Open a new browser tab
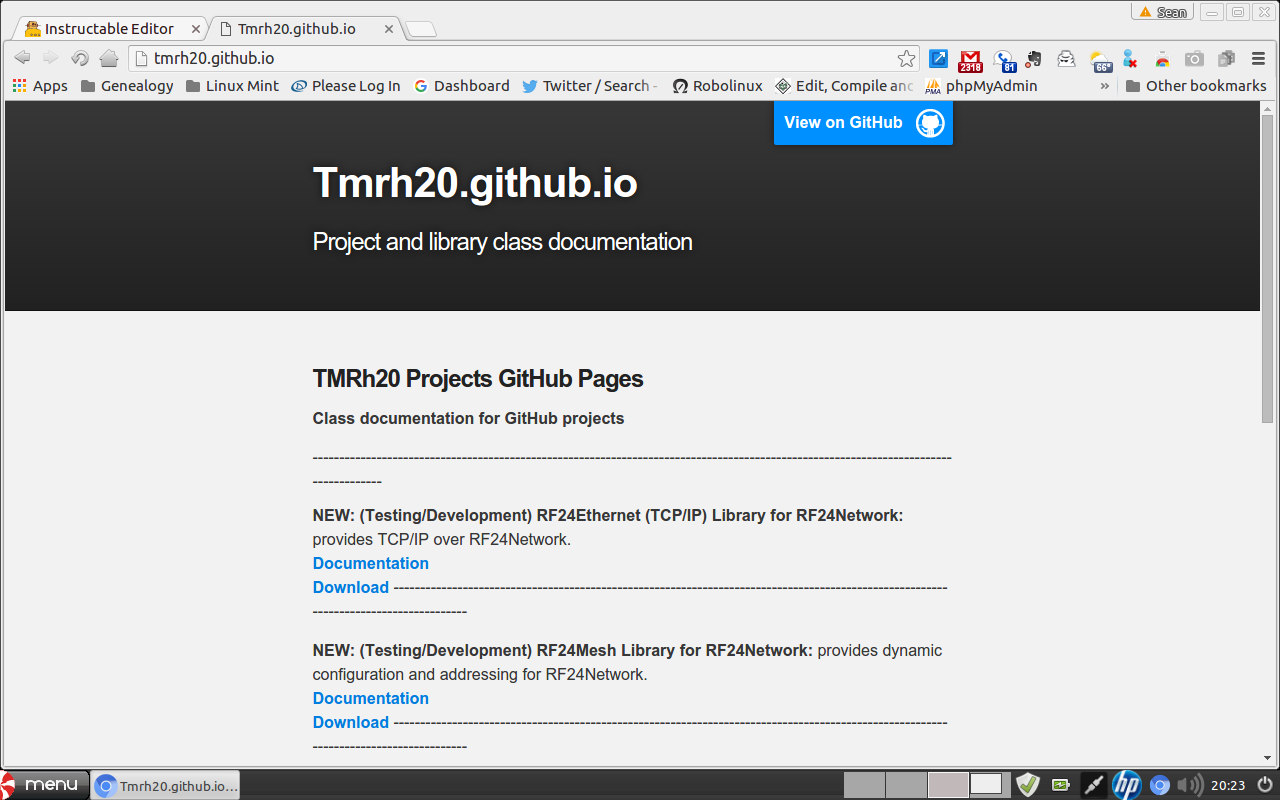Screen dimensions: 1280x800 point(422,29)
